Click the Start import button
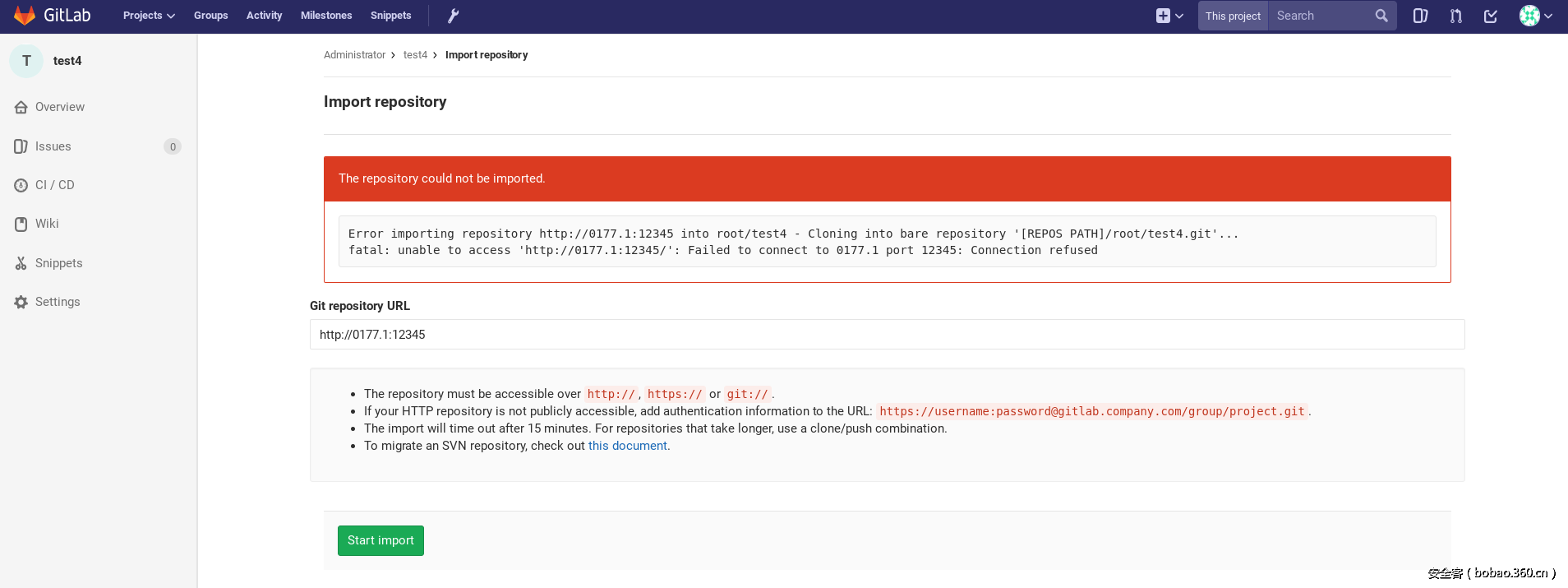This screenshot has width=1568, height=588. pyautogui.click(x=380, y=540)
